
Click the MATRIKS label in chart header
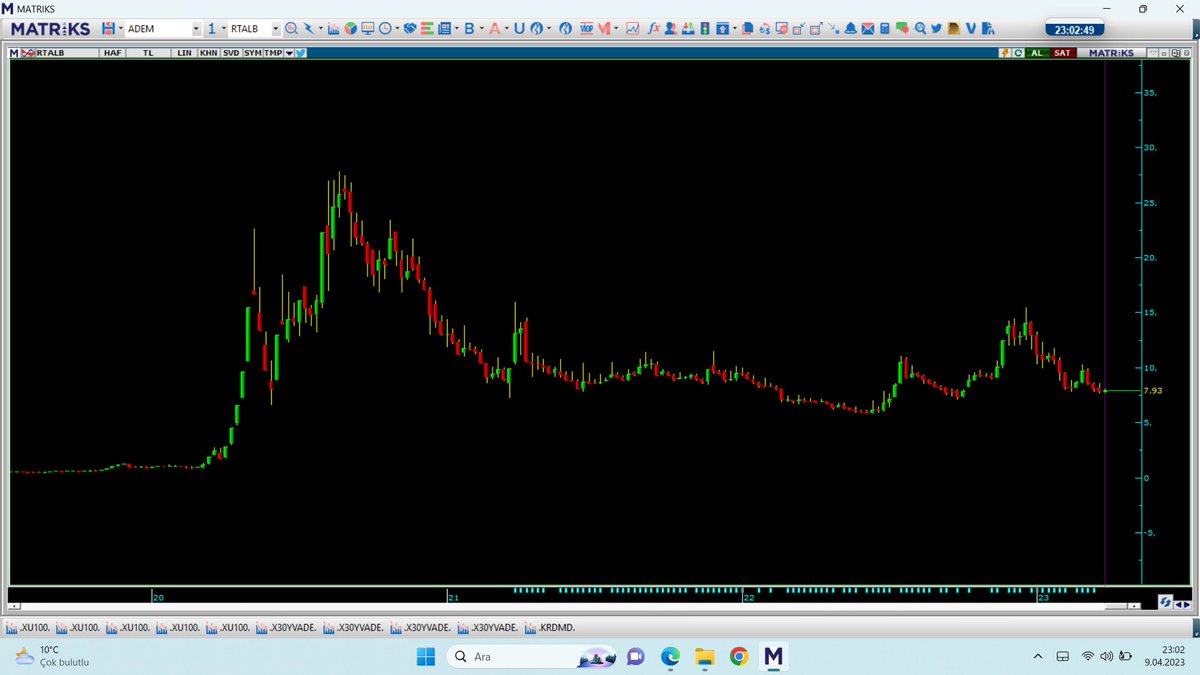(x=1111, y=52)
